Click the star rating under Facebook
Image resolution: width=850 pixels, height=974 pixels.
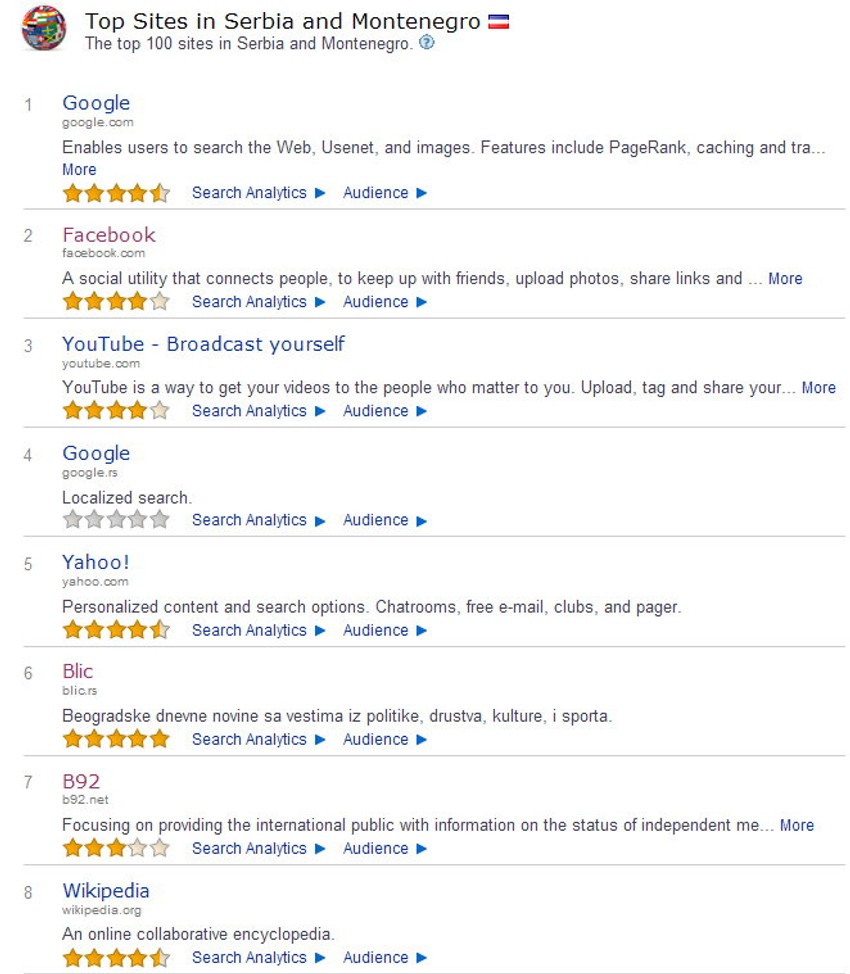tap(116, 302)
